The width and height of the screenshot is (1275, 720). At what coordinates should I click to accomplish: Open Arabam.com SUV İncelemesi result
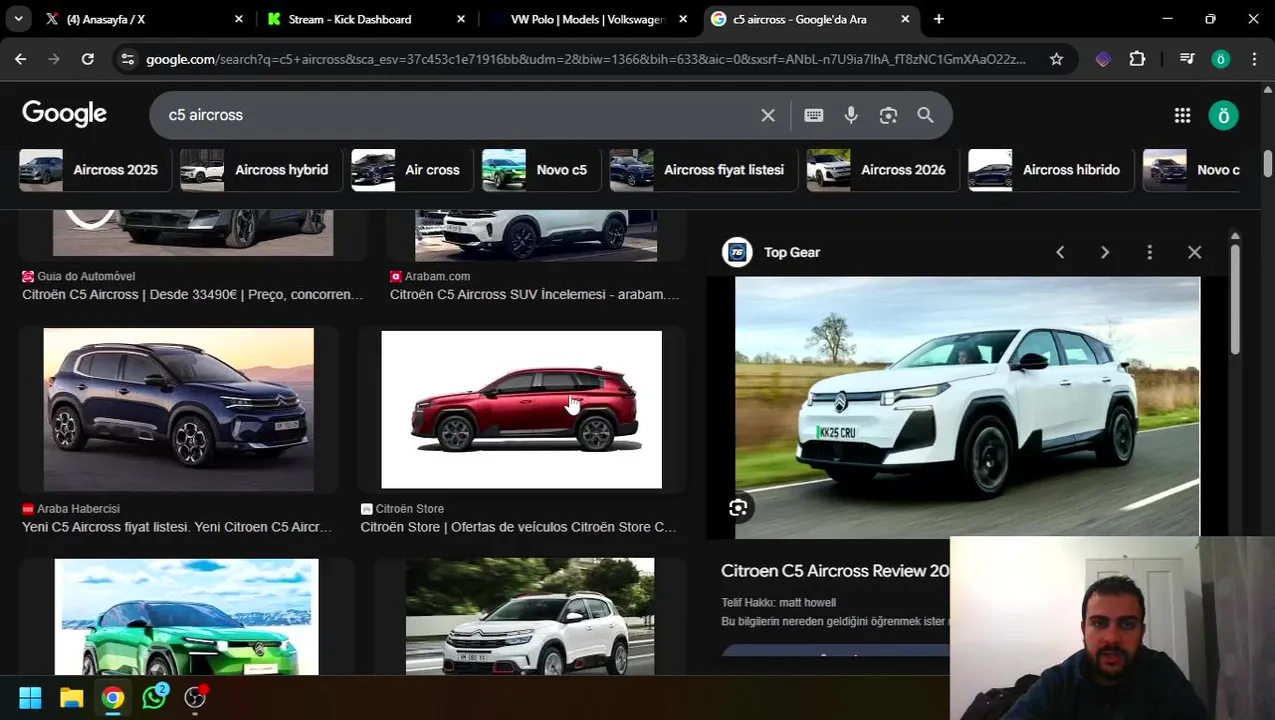tap(534, 294)
